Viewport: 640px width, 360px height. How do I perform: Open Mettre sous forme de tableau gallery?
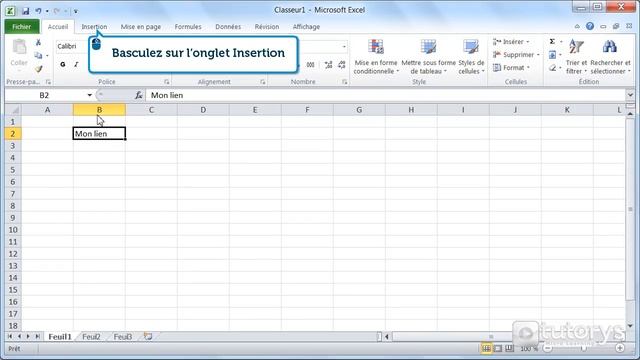click(x=429, y=57)
